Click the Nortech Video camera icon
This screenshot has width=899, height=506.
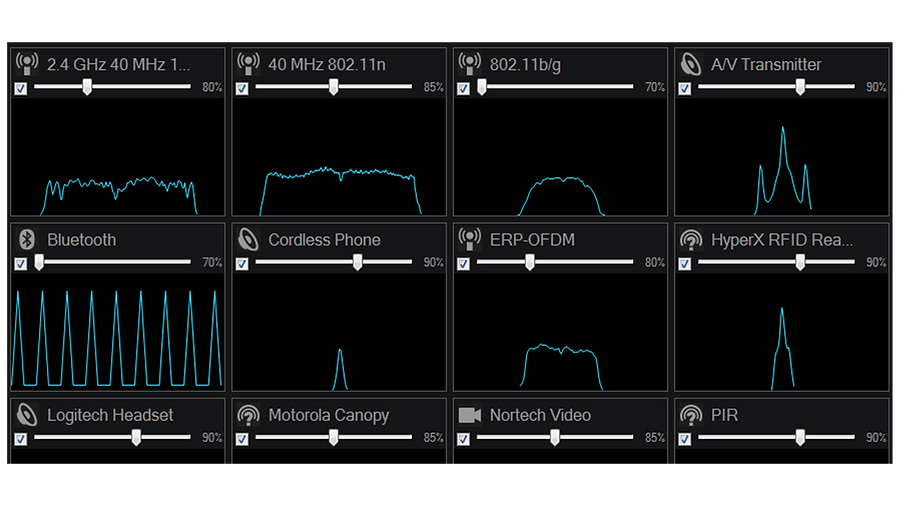[469, 415]
